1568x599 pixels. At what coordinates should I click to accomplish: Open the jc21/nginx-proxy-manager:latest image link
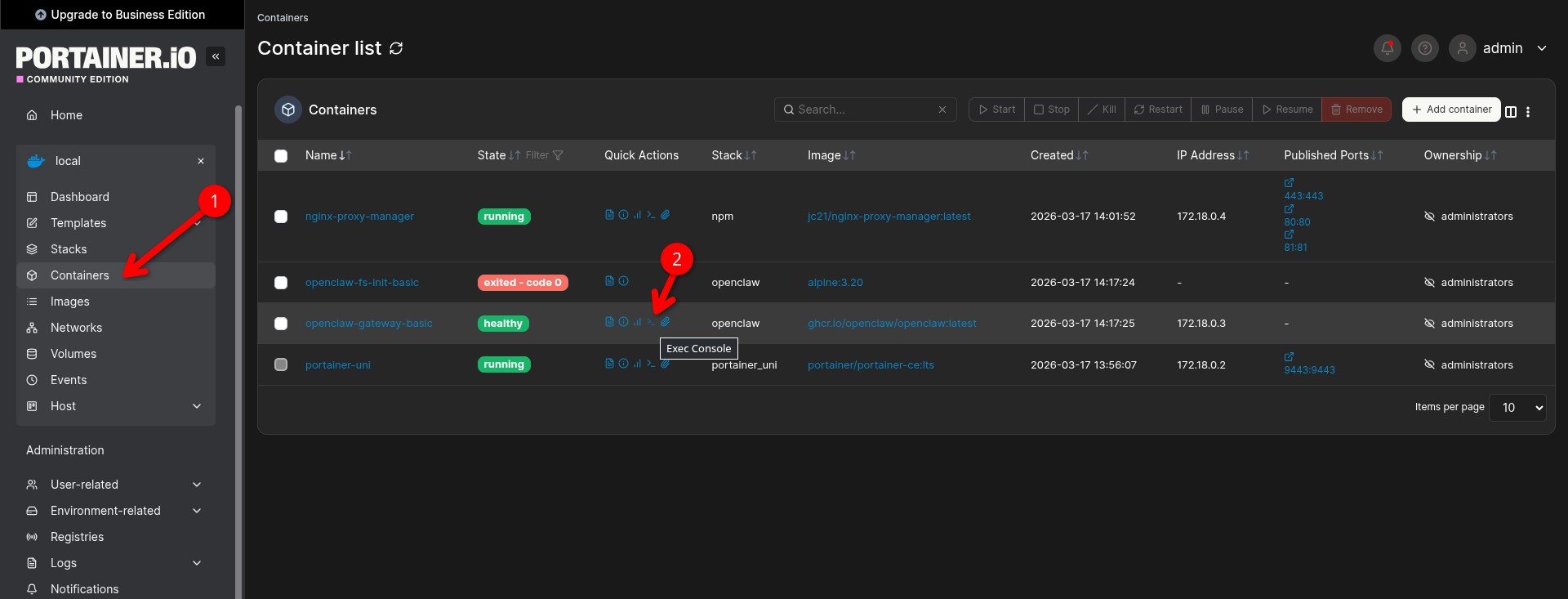point(889,217)
